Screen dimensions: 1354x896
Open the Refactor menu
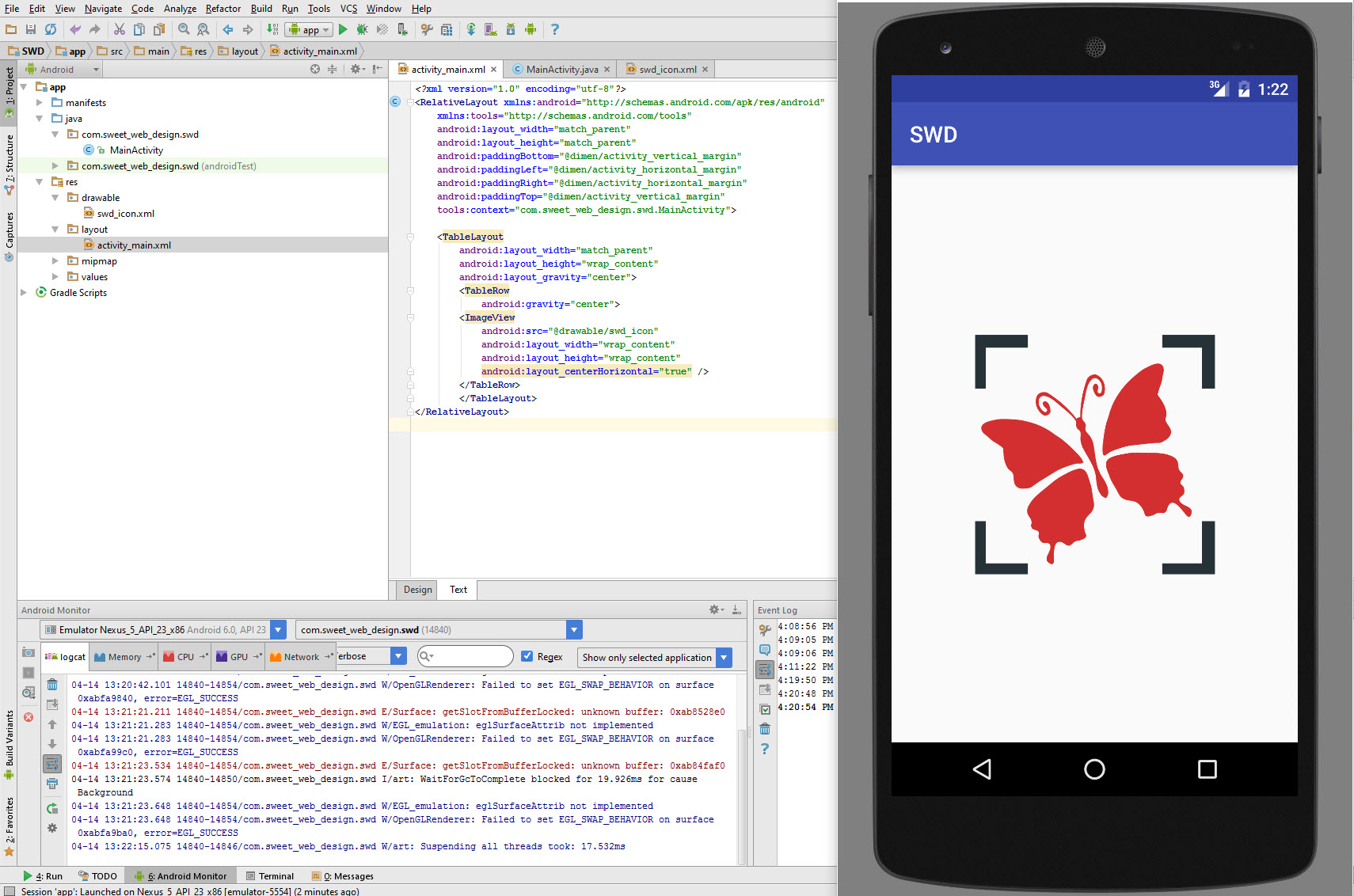(222, 9)
